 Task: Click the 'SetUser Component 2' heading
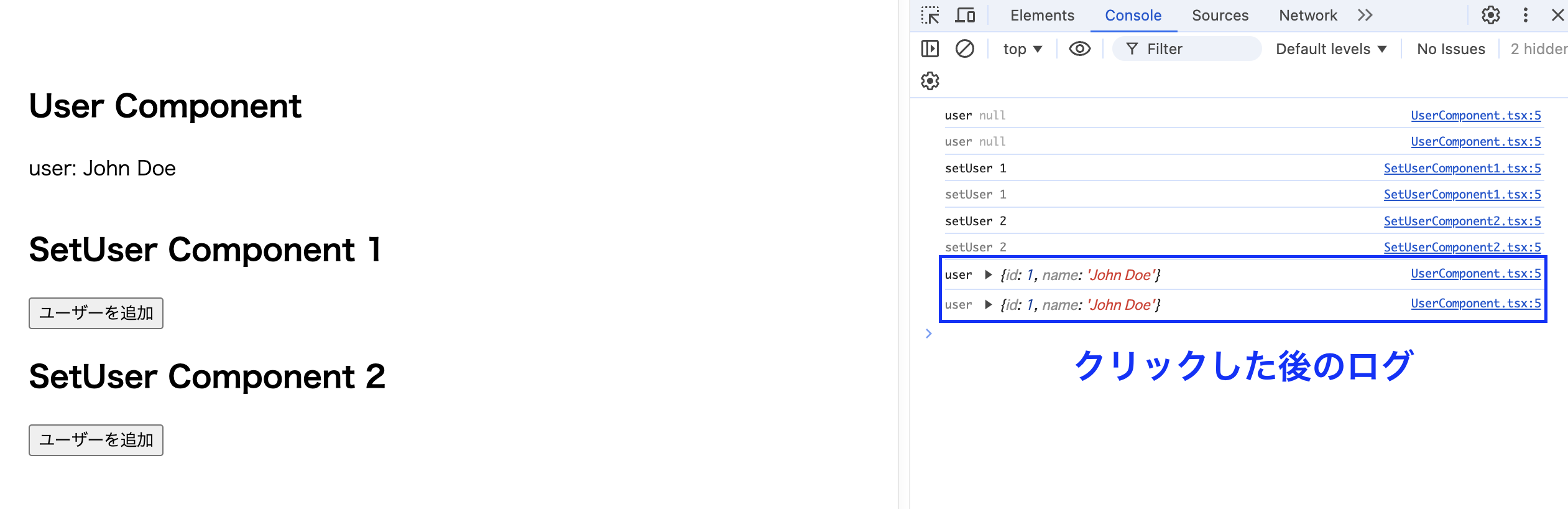207,376
